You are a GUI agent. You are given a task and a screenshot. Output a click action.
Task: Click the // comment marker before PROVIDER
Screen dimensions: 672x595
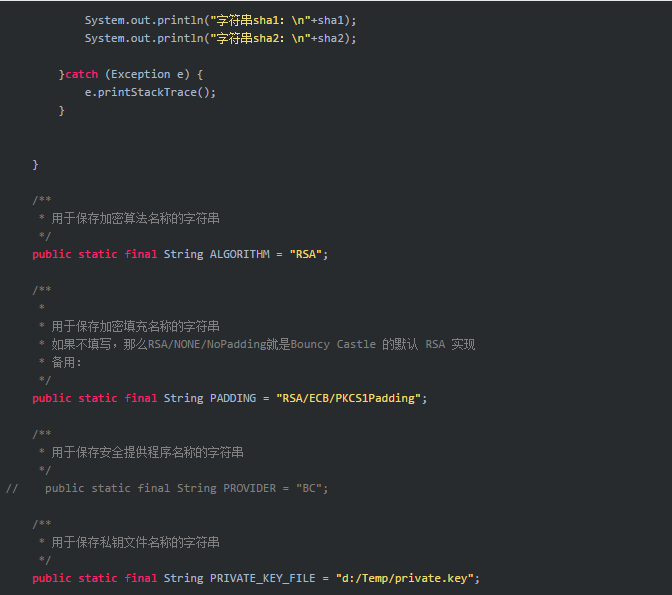(x=12, y=489)
